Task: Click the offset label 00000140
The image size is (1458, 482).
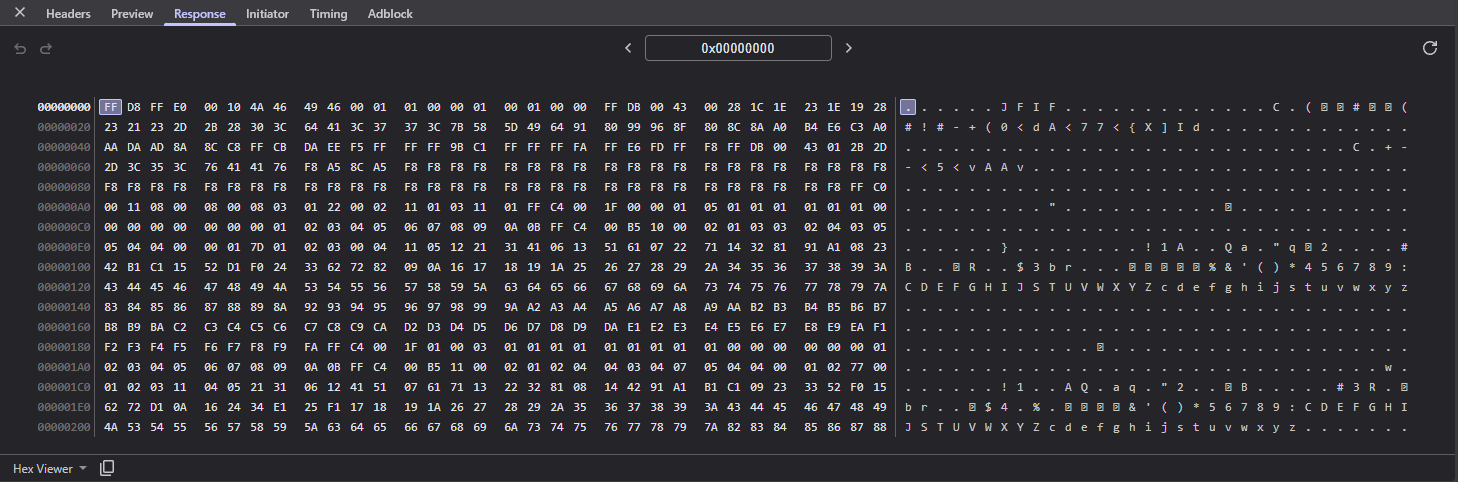Action: pyautogui.click(x=64, y=307)
